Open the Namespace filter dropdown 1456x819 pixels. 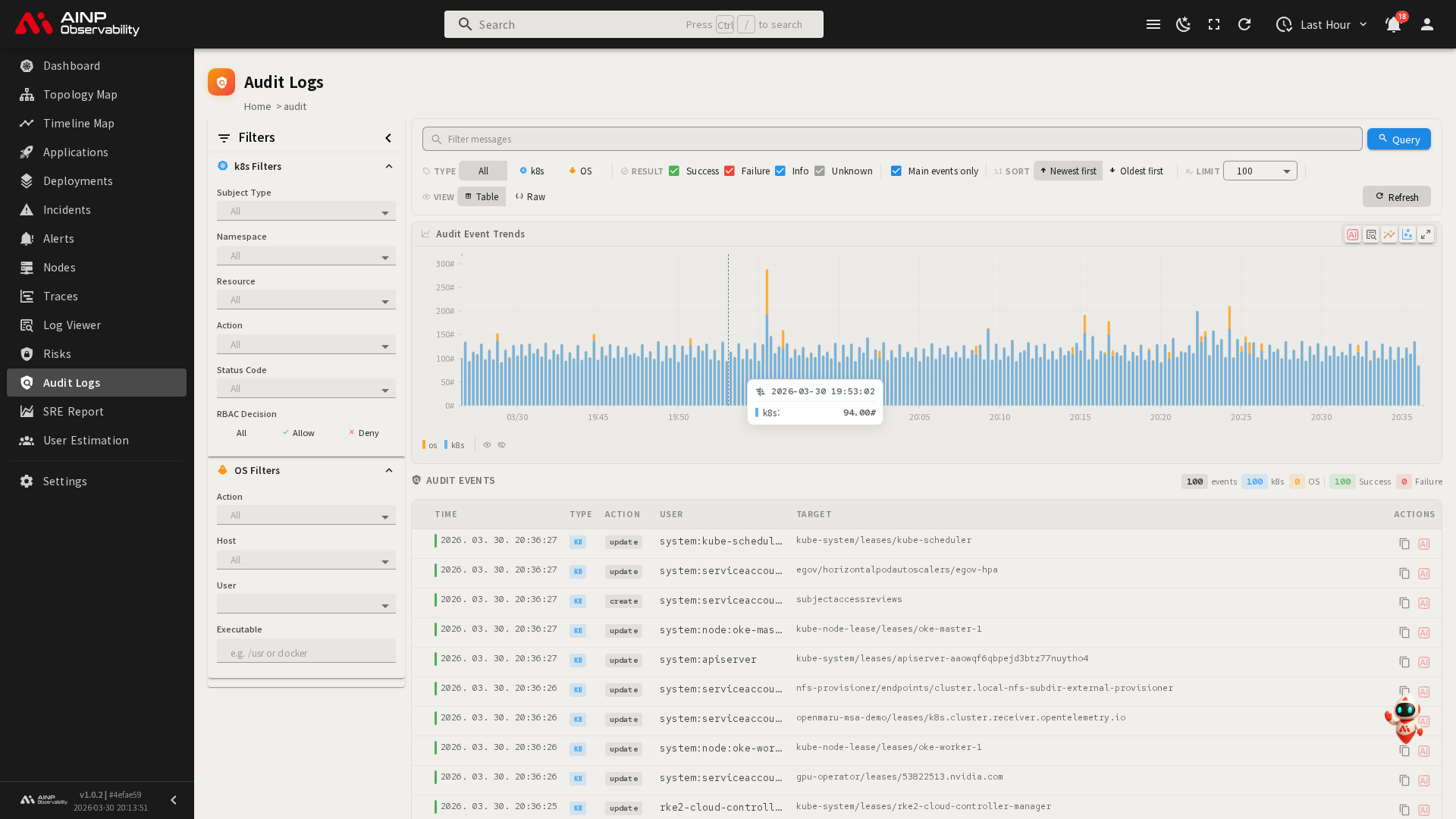point(306,256)
